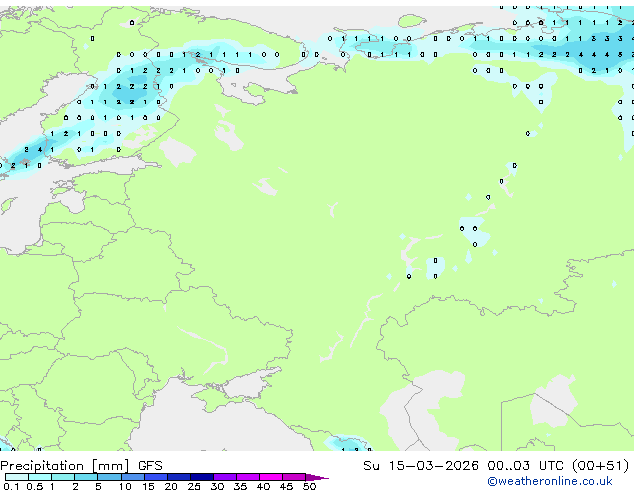Select the 25–30 mm navy swatch
This screenshot has width=634, height=490.
click(x=201, y=477)
